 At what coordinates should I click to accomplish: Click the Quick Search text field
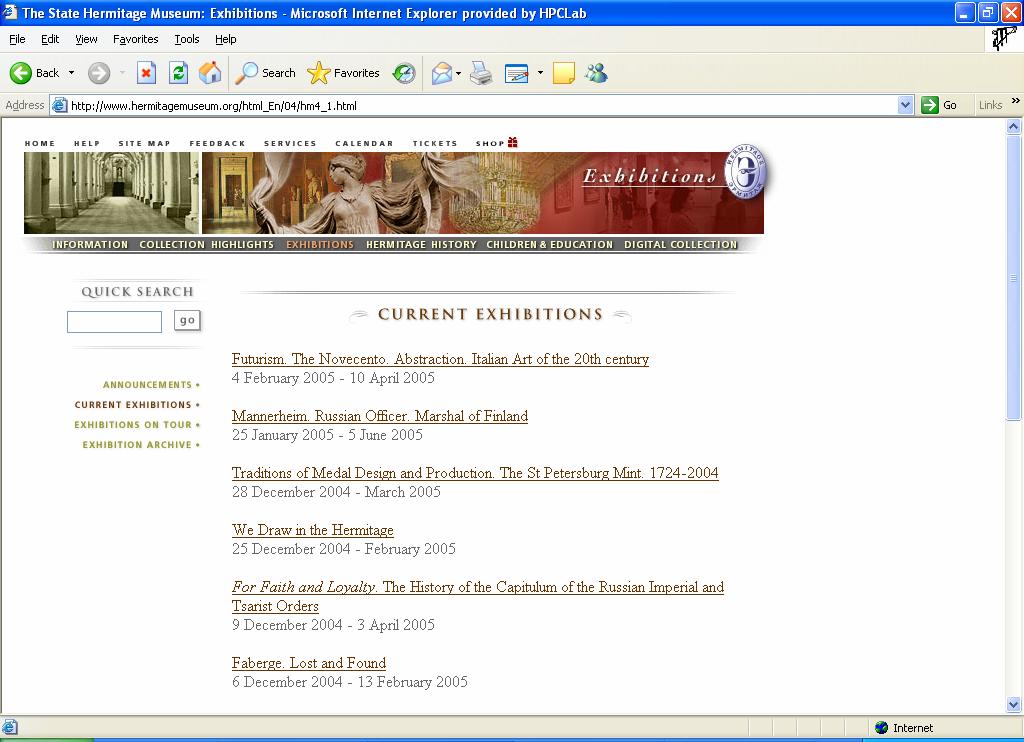click(x=114, y=321)
